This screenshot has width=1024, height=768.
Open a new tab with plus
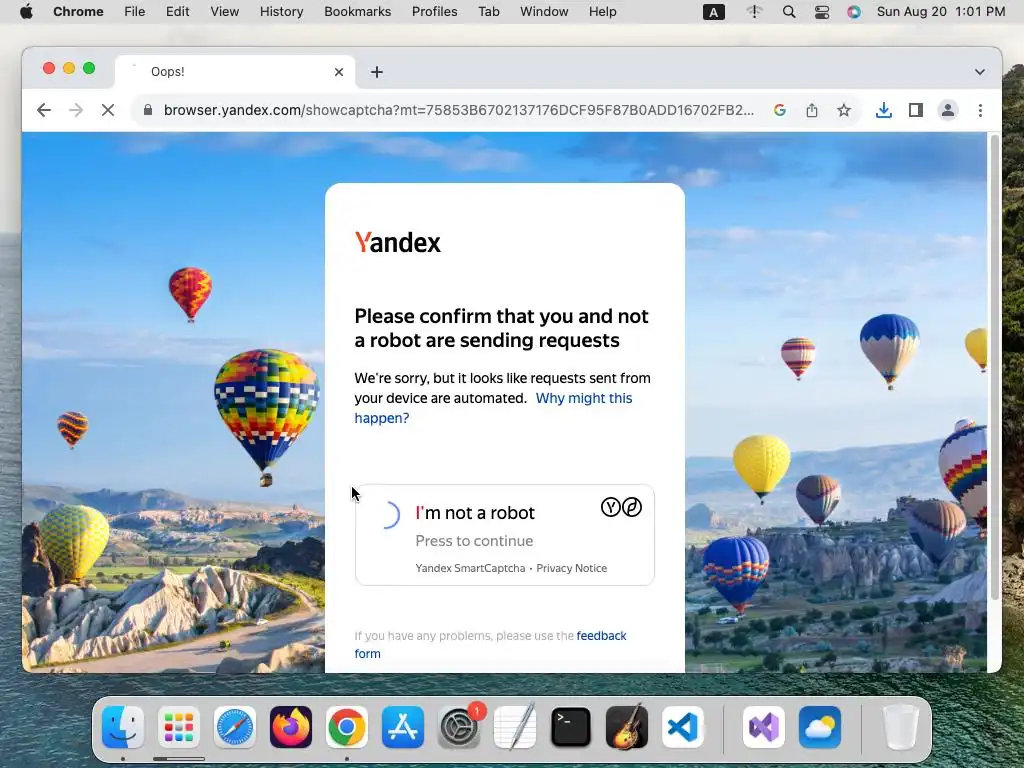click(377, 72)
